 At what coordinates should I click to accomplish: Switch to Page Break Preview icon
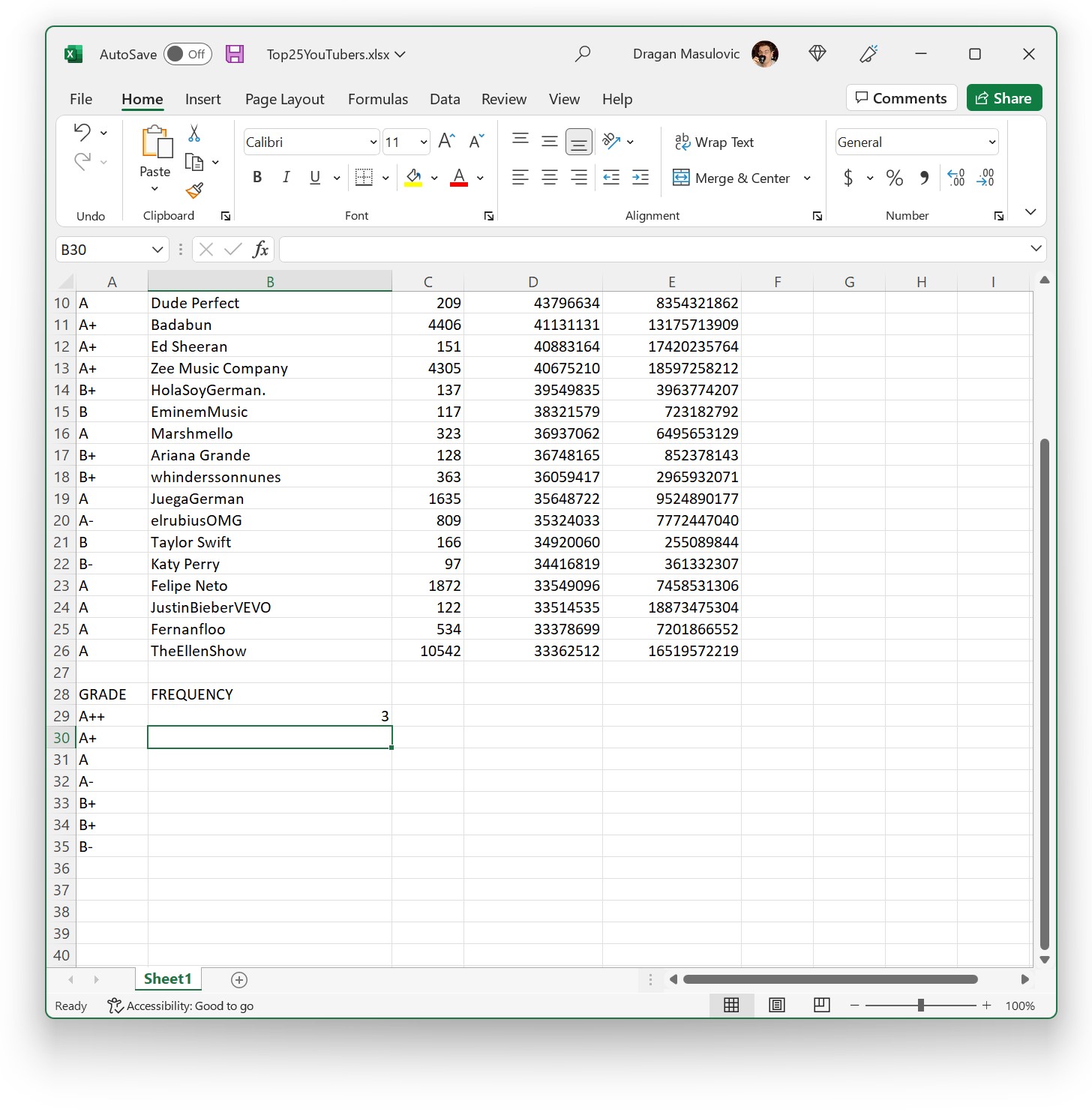tap(822, 1006)
